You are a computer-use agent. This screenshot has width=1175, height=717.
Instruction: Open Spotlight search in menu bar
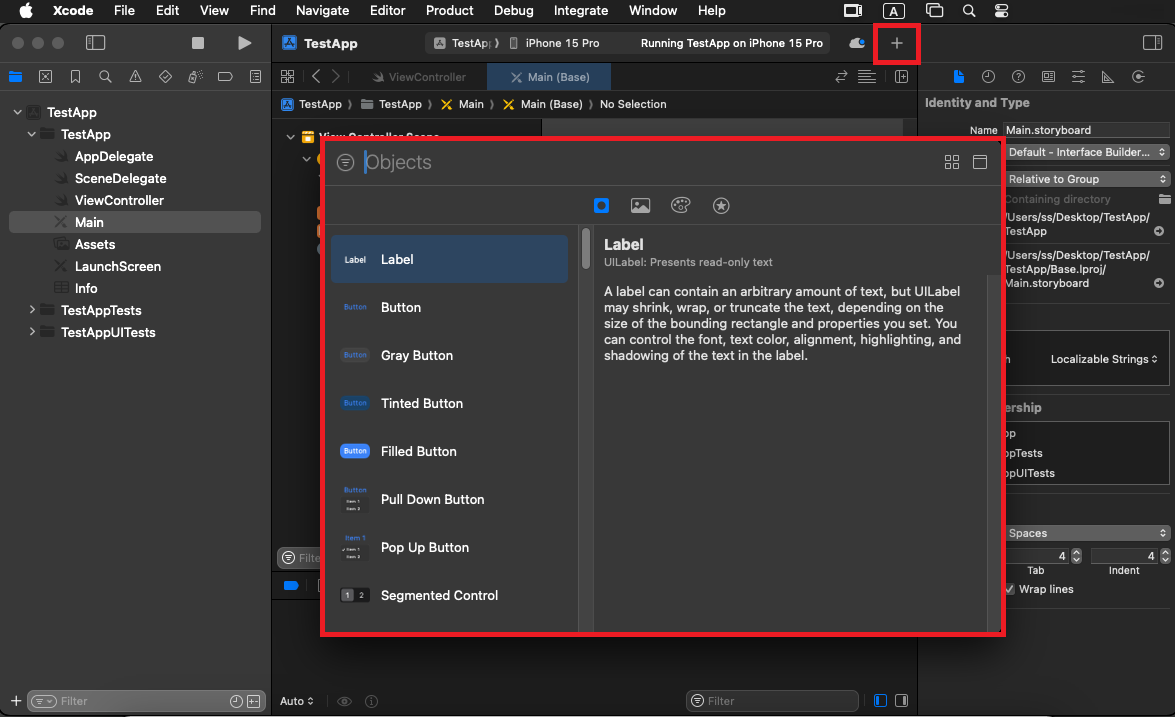tap(969, 10)
